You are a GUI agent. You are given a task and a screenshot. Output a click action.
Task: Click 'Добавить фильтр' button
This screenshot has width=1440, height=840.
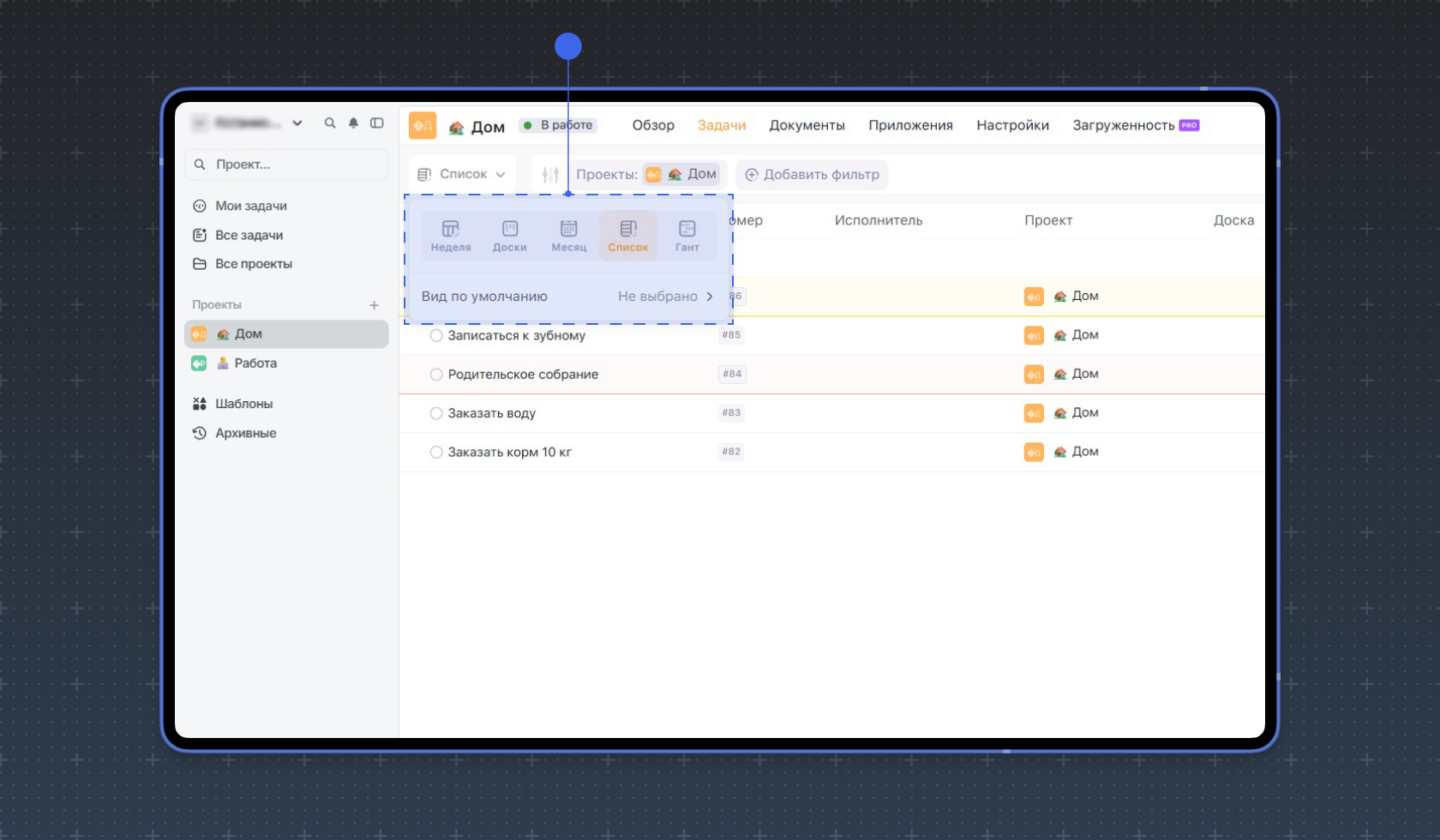pyautogui.click(x=812, y=175)
